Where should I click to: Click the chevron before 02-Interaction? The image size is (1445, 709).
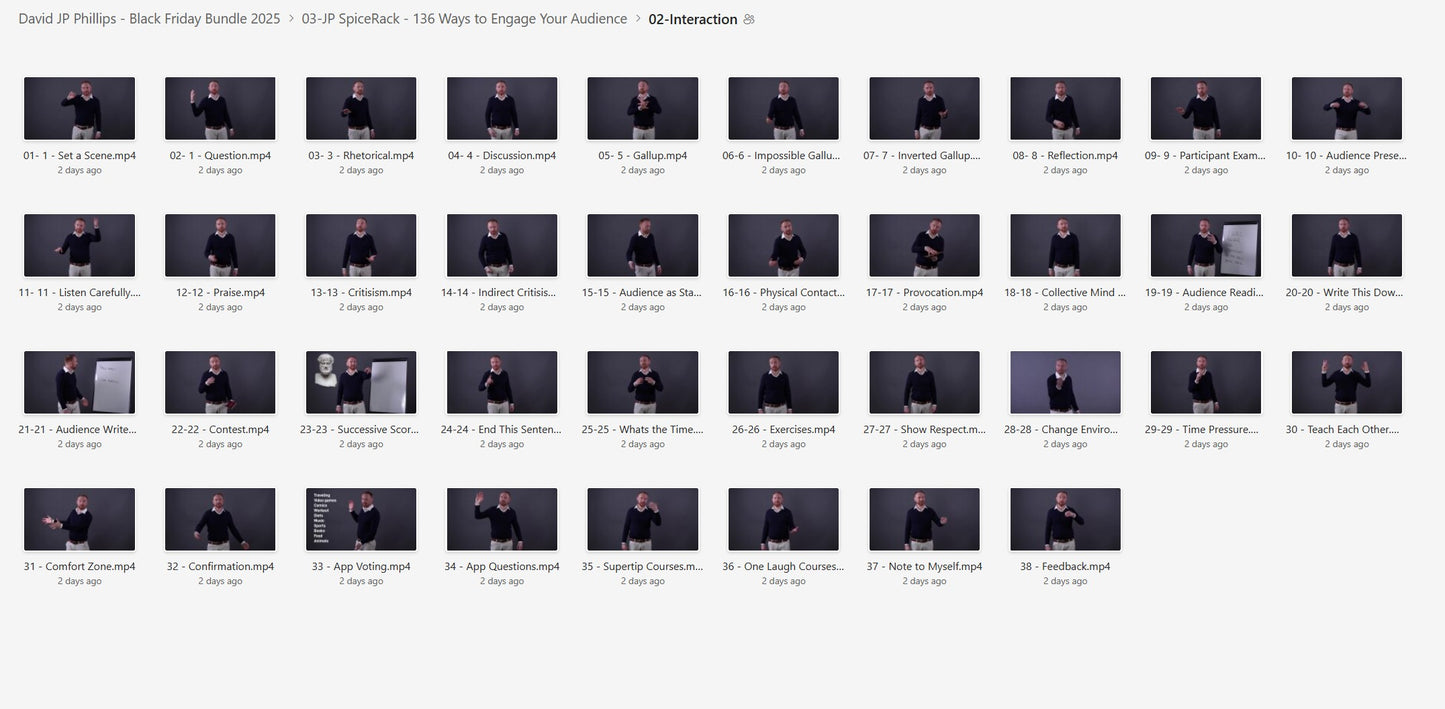638,19
